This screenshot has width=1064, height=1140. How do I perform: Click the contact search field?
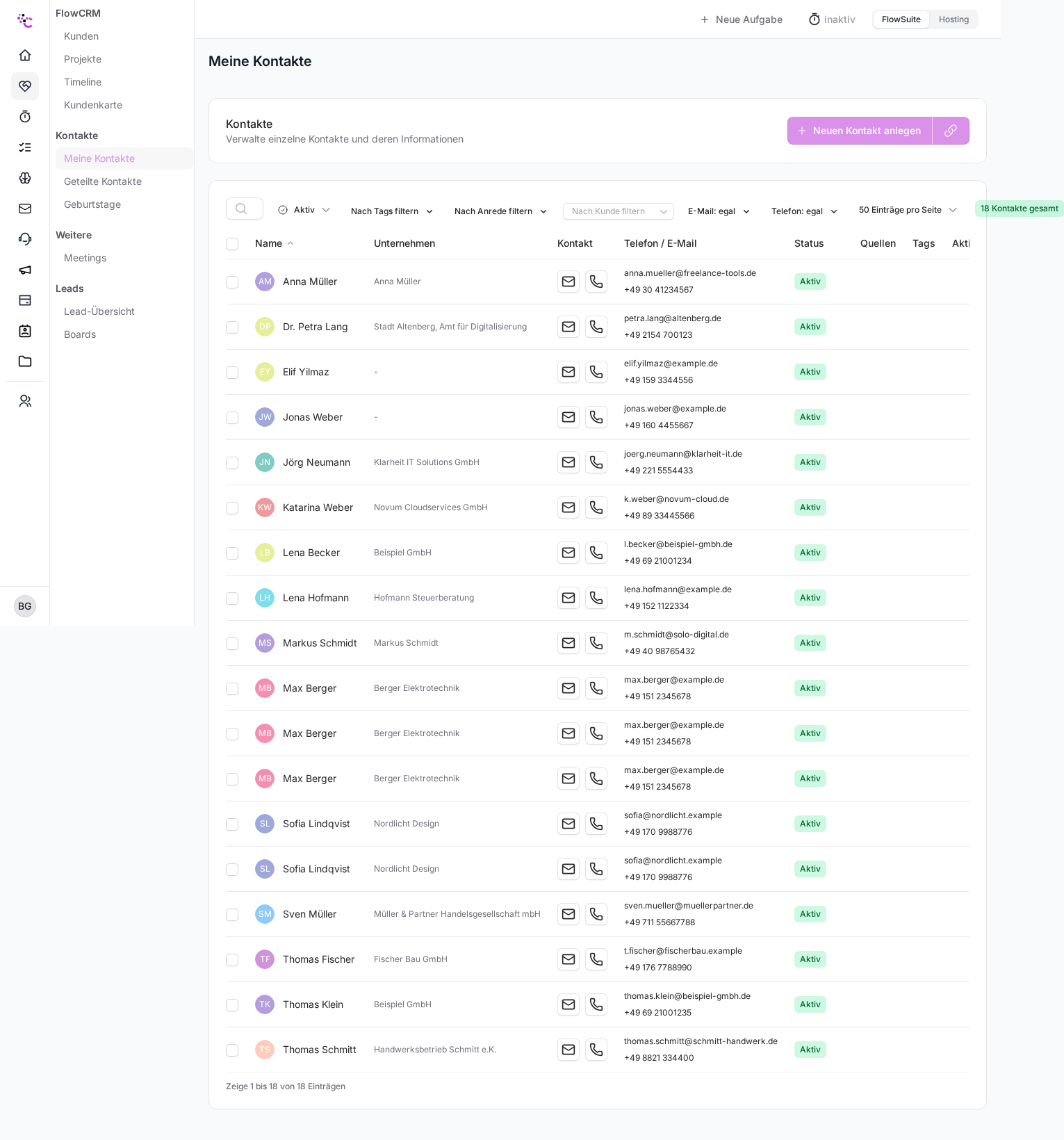[x=245, y=209]
